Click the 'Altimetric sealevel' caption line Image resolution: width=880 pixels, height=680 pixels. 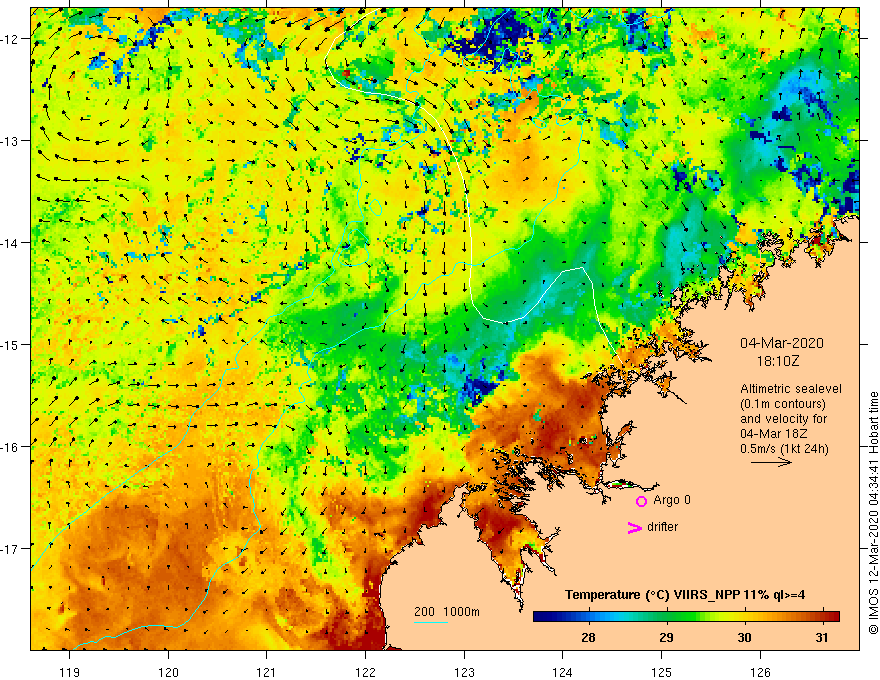pos(791,389)
